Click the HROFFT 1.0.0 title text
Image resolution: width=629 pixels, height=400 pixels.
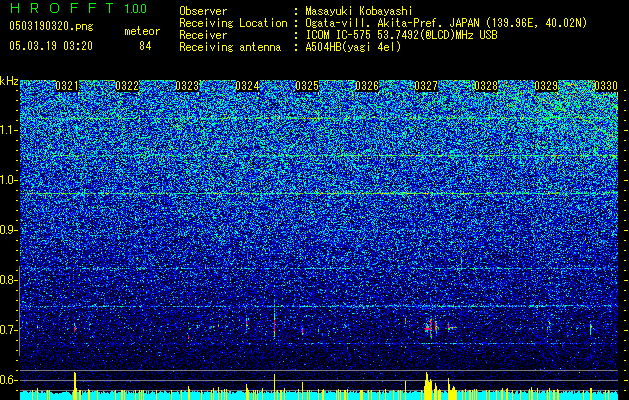[x=78, y=8]
